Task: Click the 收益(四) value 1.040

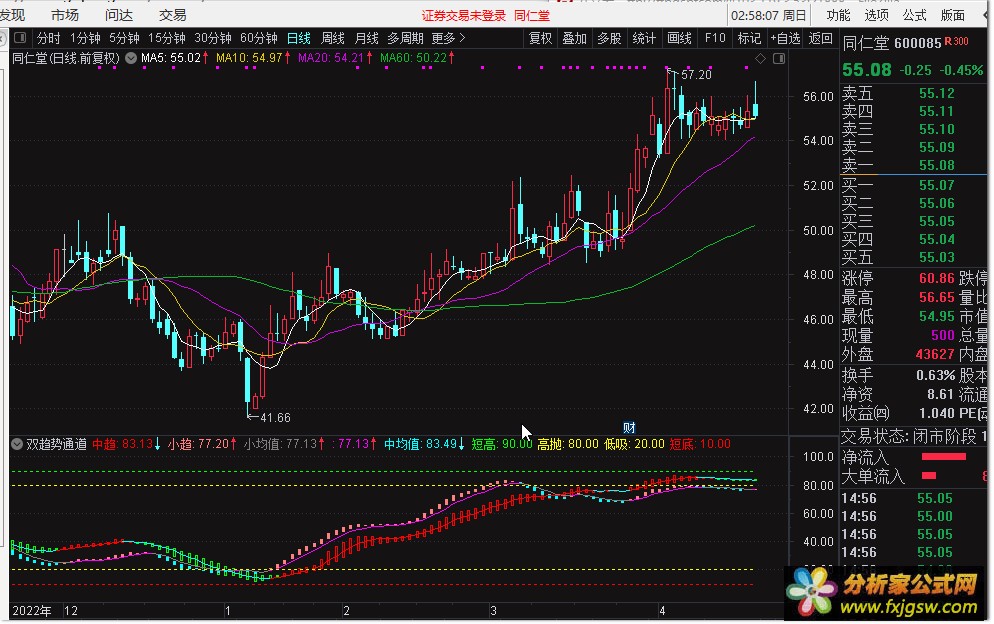Action: click(936, 413)
